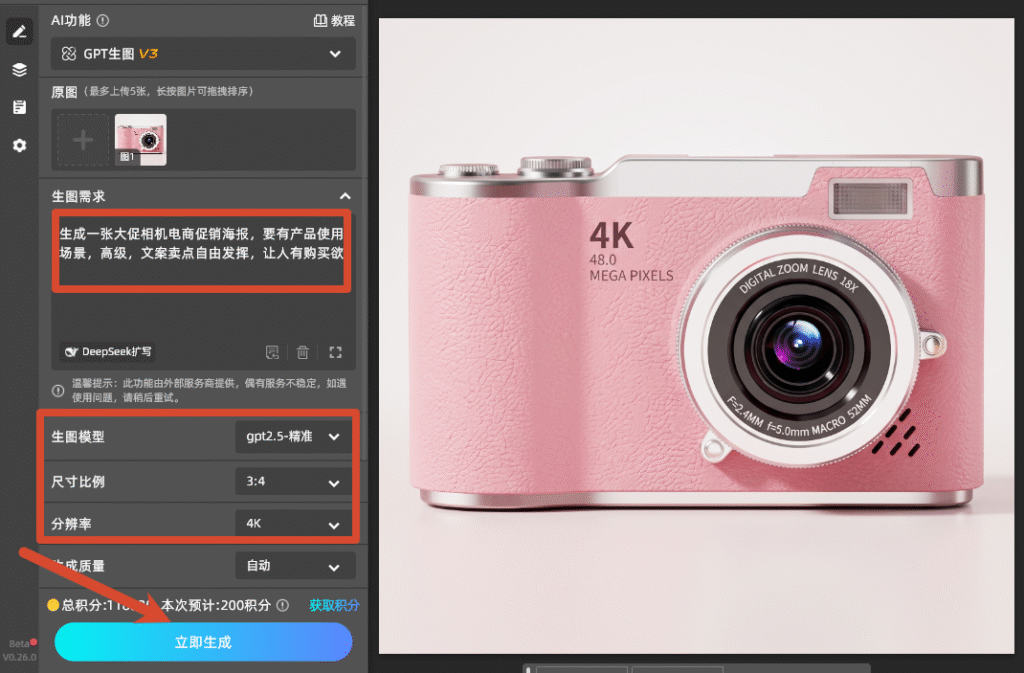Image resolution: width=1024 pixels, height=673 pixels.
Task: Open the settings gear in sidebar
Action: point(20,145)
